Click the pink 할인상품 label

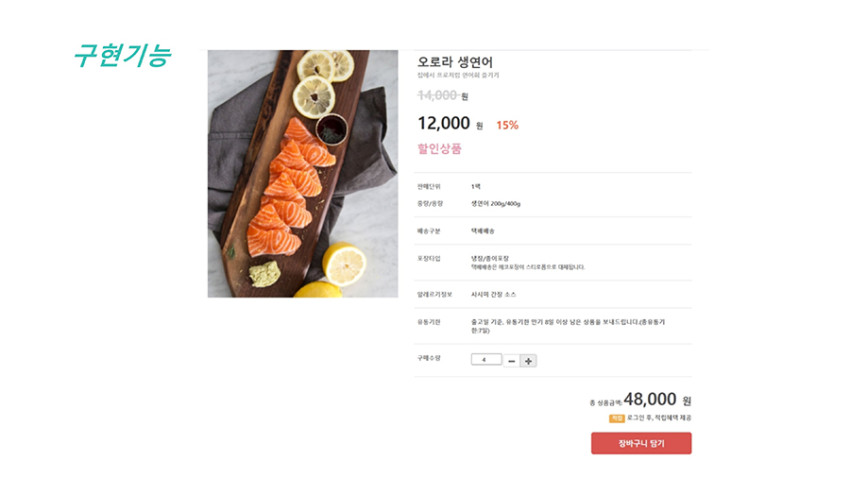pyautogui.click(x=439, y=149)
